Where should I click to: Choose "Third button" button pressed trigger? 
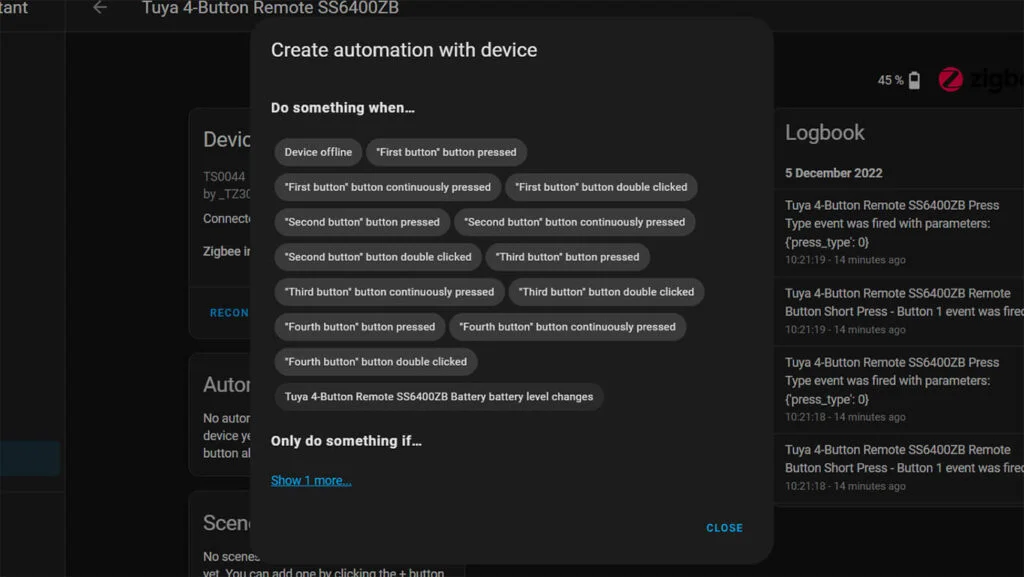tap(567, 257)
